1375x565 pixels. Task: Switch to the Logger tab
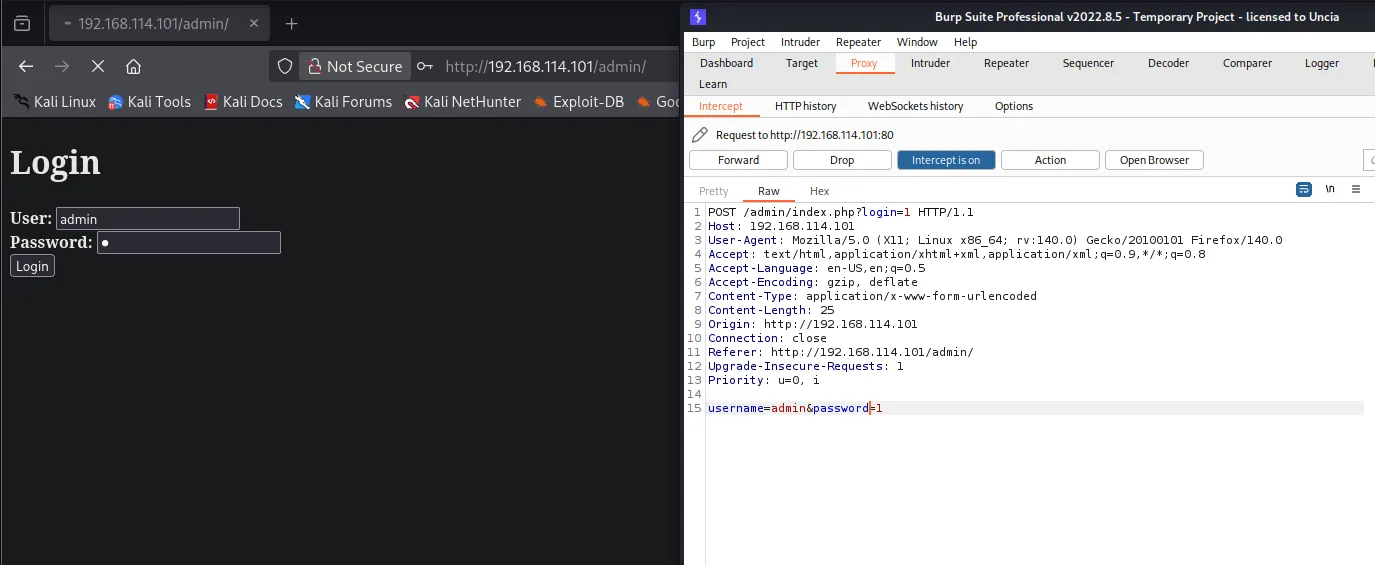1322,63
